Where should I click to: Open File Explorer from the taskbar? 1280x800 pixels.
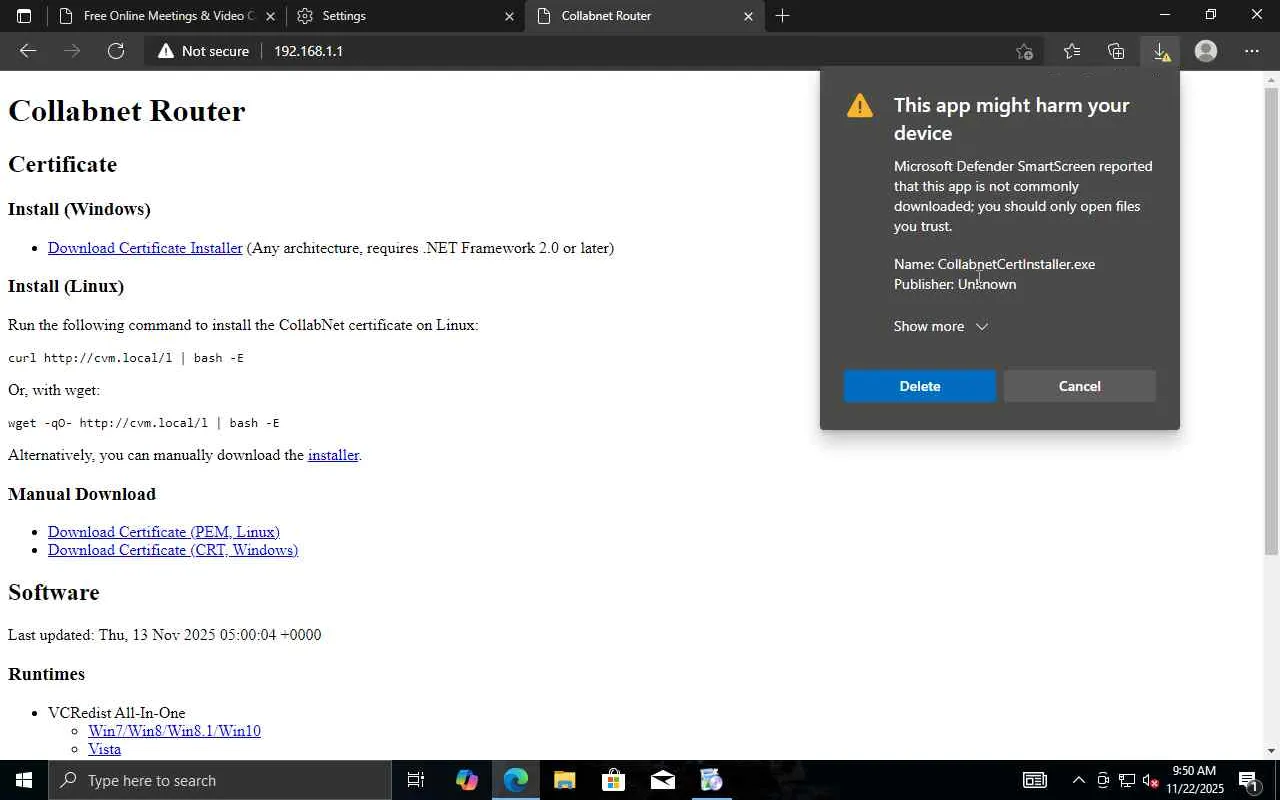(564, 780)
